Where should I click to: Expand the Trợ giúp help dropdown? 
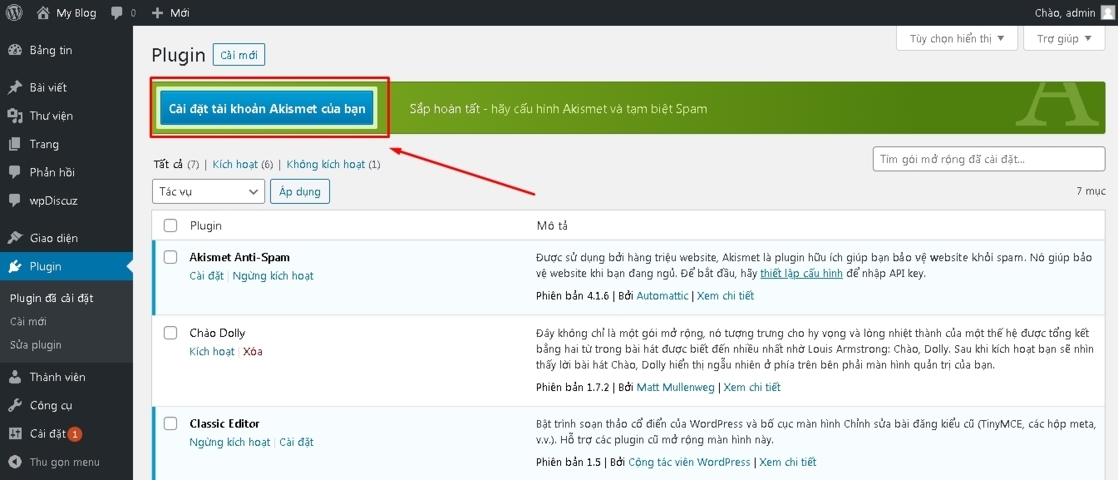pyautogui.click(x=1065, y=39)
